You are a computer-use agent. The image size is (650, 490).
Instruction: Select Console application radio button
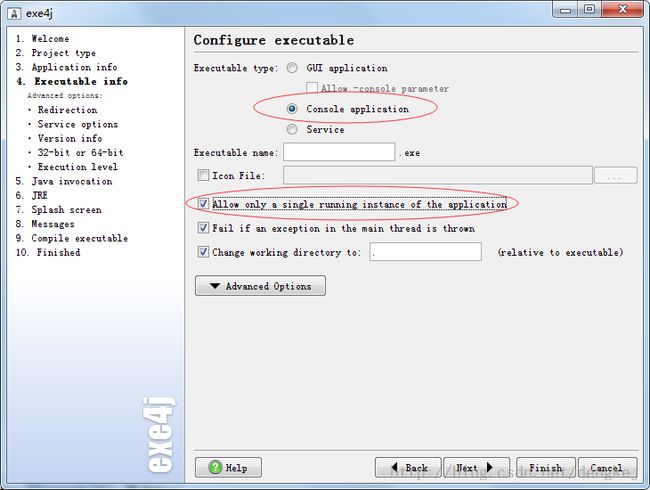[292, 109]
